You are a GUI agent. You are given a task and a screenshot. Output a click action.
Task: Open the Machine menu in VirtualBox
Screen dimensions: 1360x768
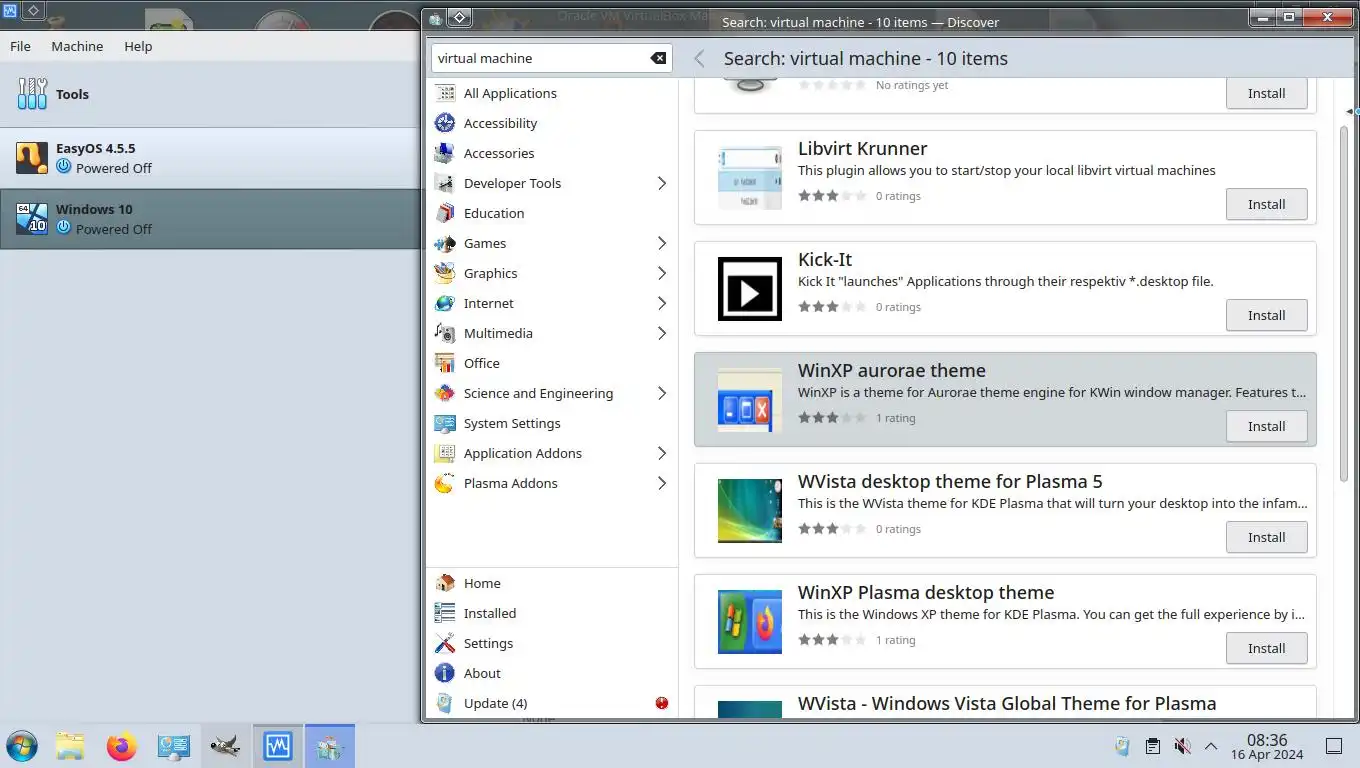coord(77,46)
